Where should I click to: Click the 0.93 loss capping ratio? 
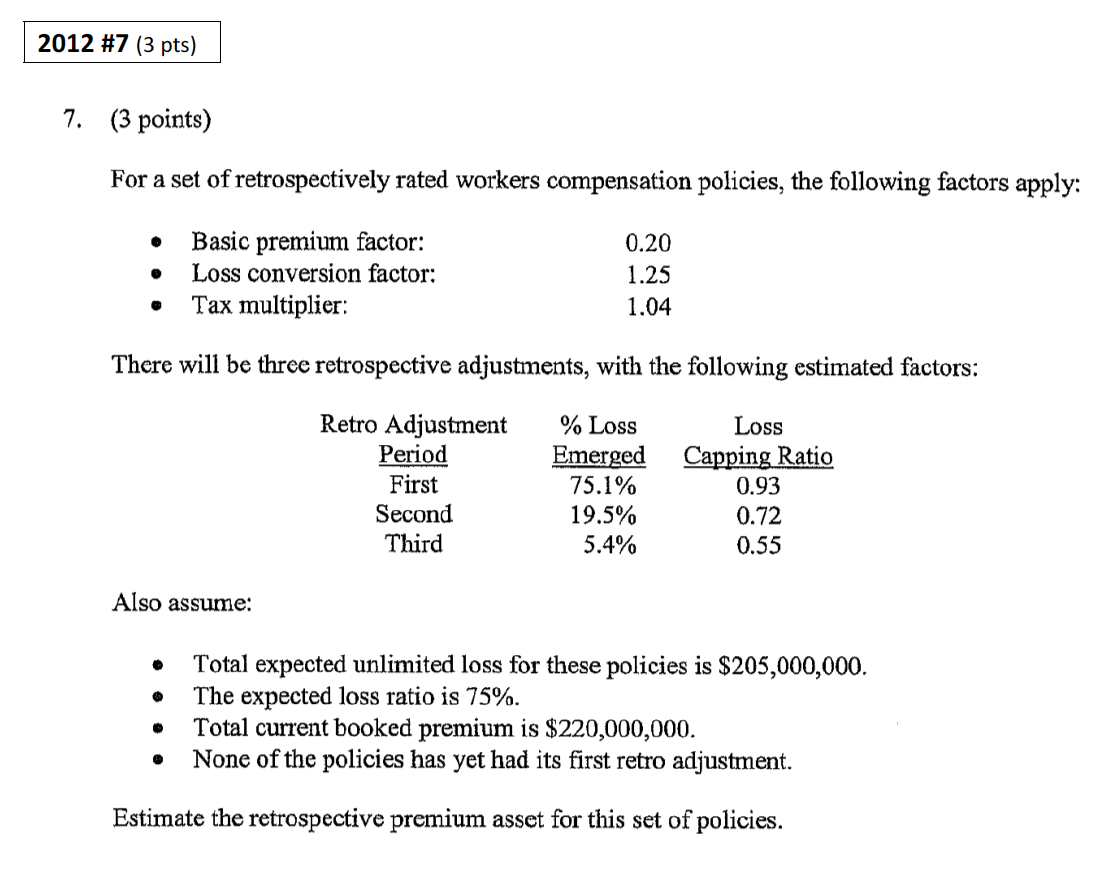[758, 487]
